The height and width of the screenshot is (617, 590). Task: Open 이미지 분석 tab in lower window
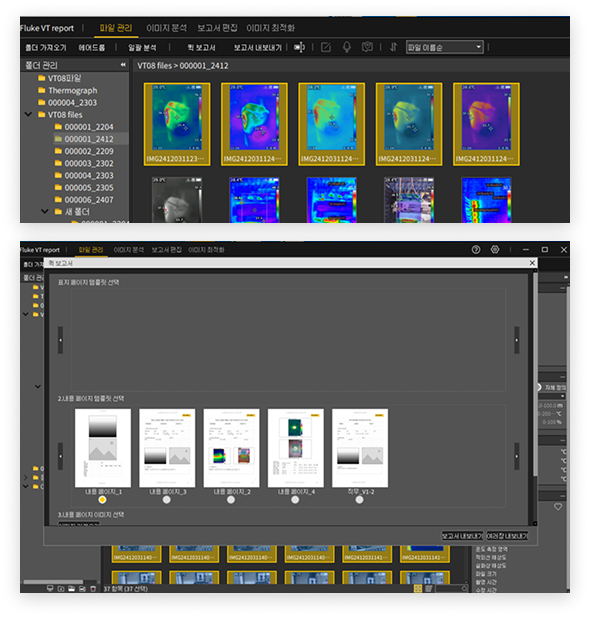129,250
